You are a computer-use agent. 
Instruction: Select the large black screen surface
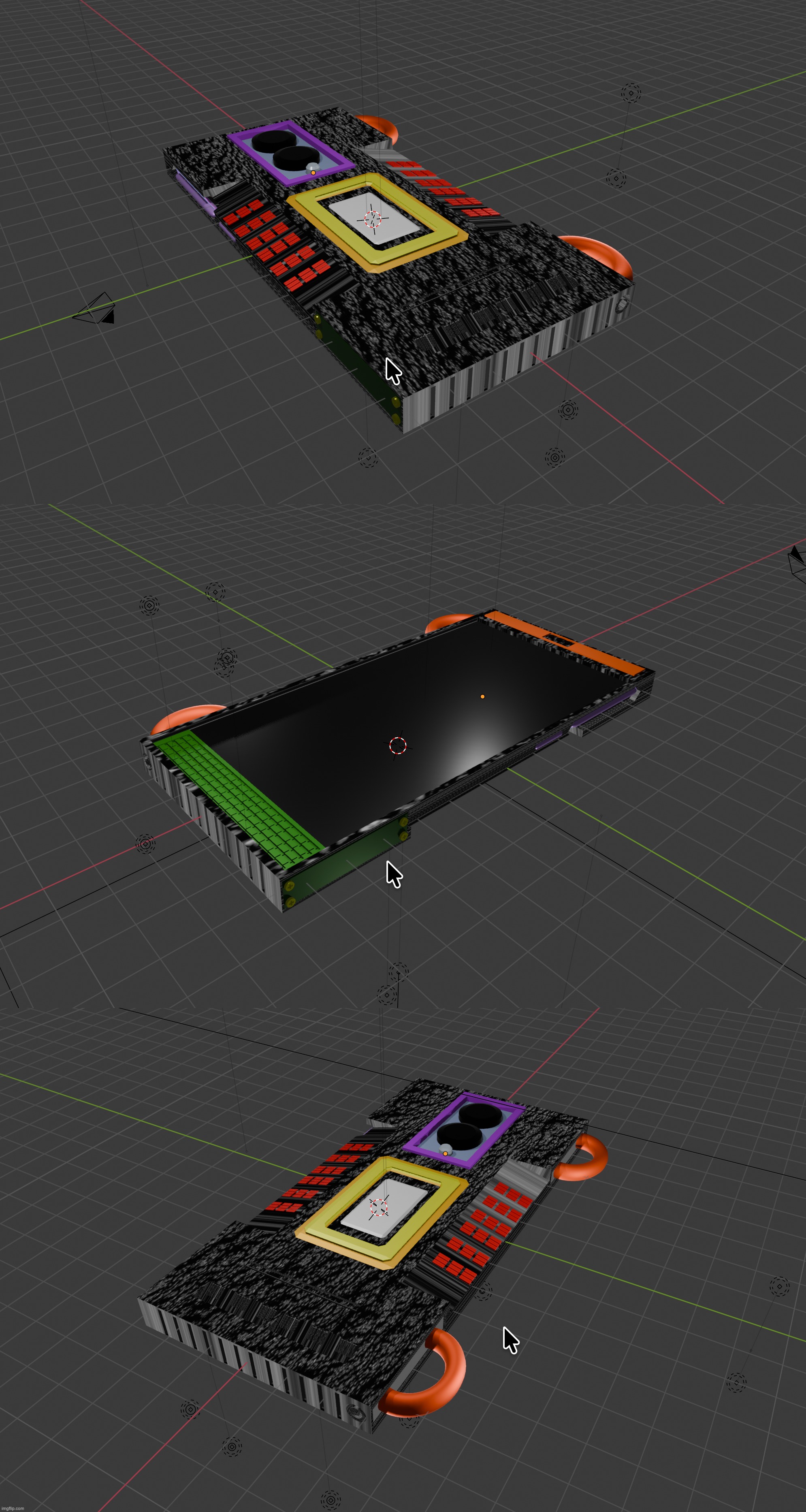[x=381, y=722]
